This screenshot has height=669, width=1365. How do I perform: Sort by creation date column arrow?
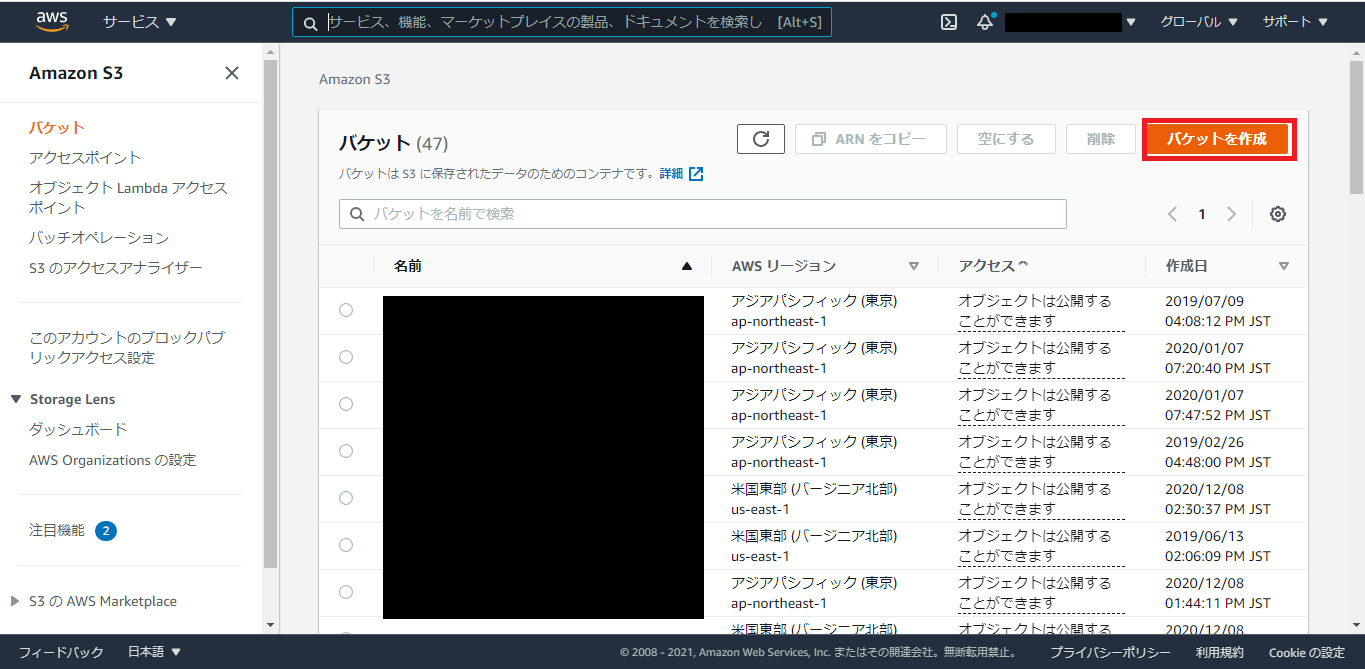click(x=1284, y=266)
